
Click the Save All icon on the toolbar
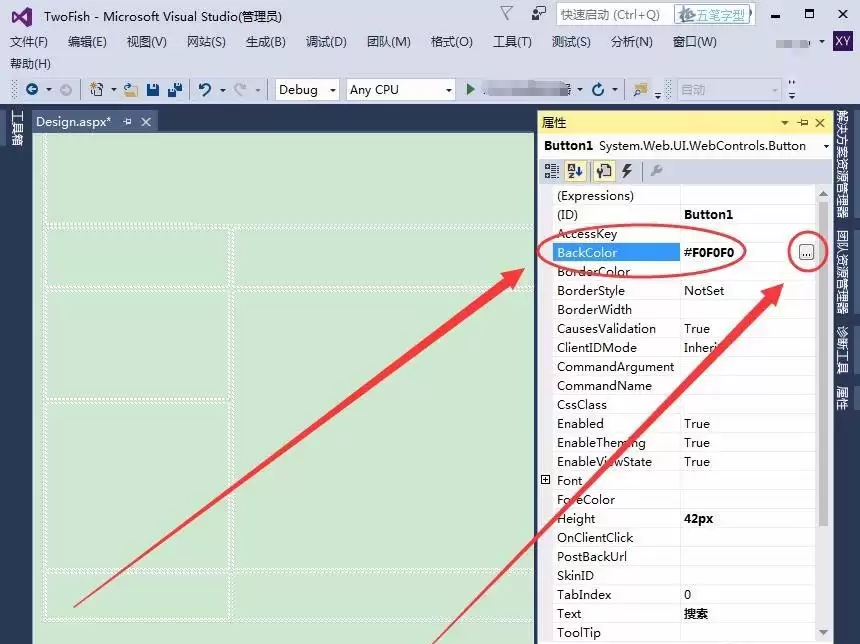(x=175, y=90)
